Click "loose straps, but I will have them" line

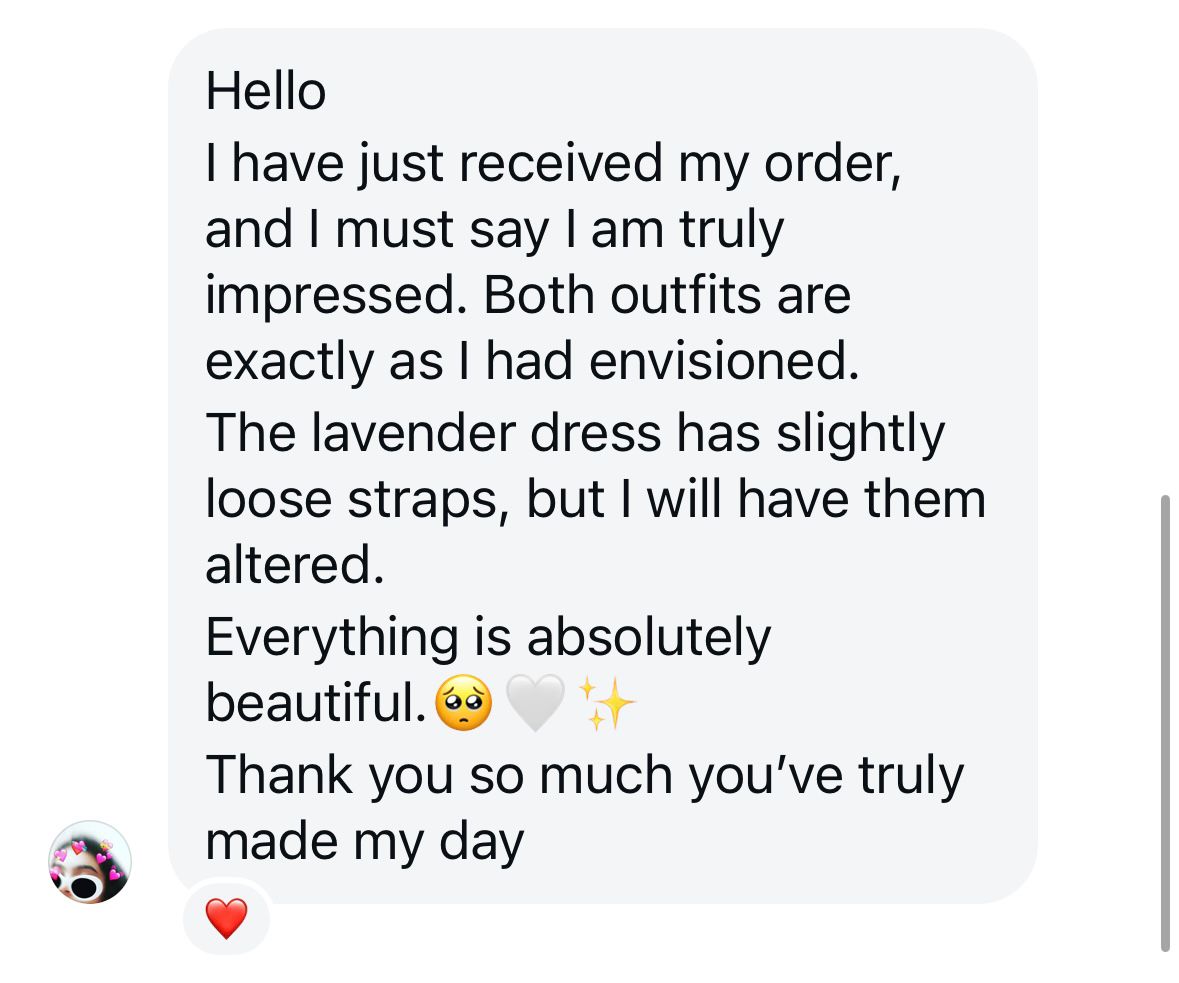(x=595, y=500)
